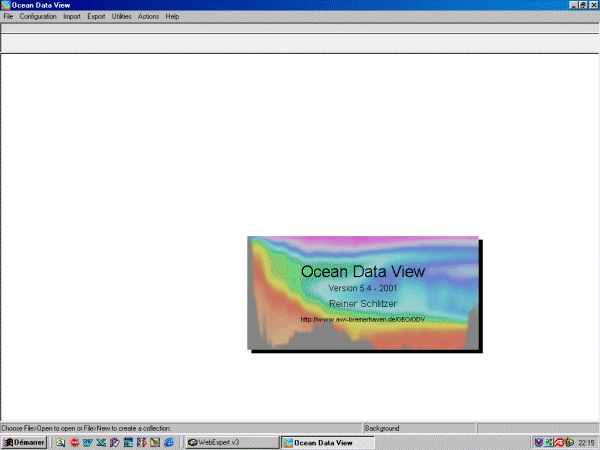
Task: Open the File menu
Action: pos(8,16)
